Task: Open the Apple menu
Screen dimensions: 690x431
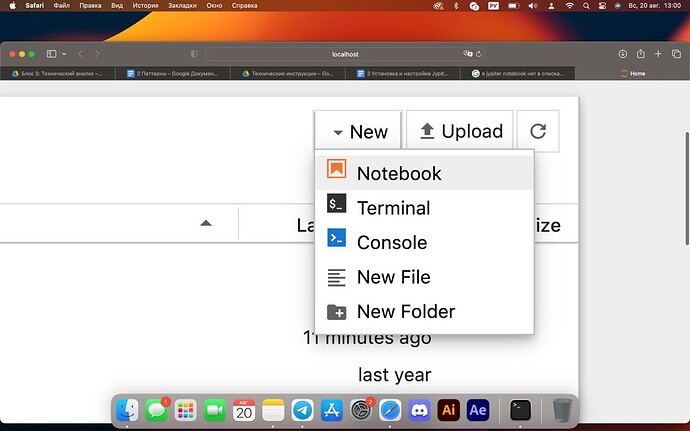Action: 12,6
